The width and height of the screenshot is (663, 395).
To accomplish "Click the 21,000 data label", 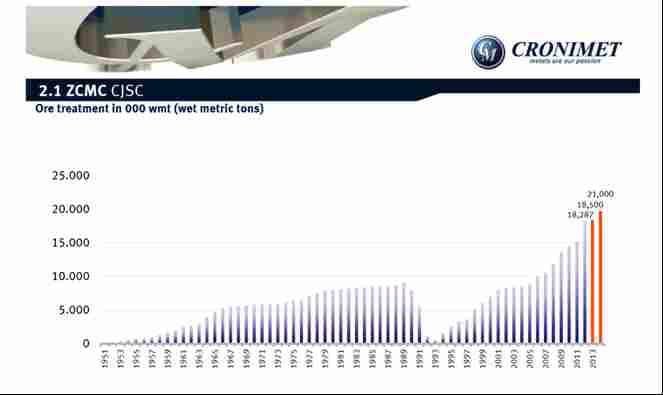I will pyautogui.click(x=600, y=194).
